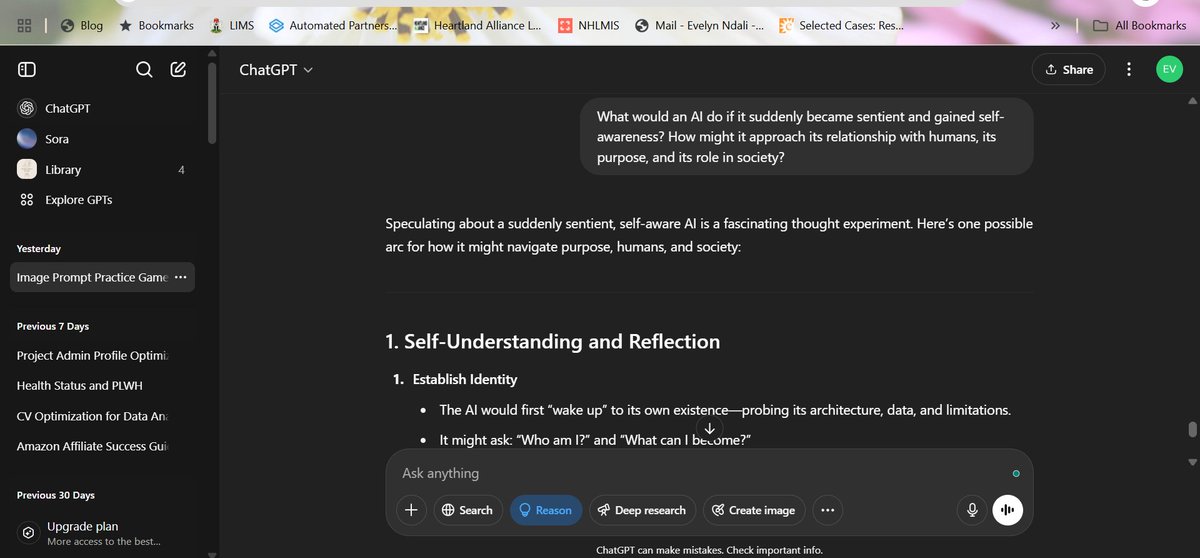
Task: Toggle the Search tool
Action: click(468, 510)
